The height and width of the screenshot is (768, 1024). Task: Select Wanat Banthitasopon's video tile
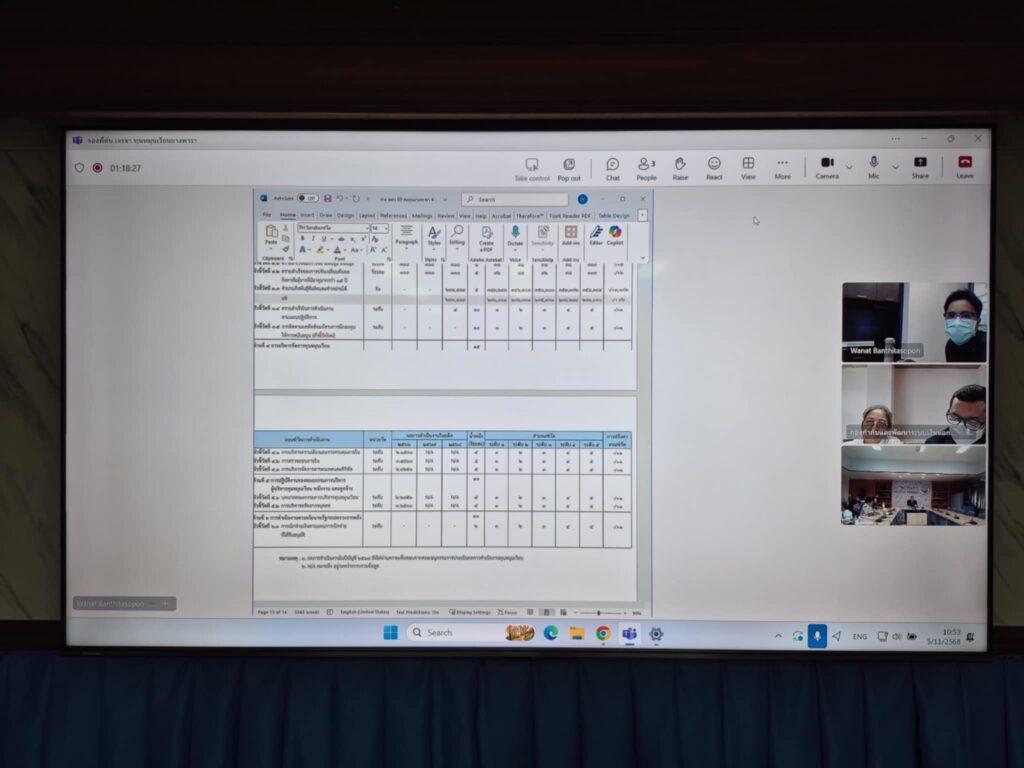pyautogui.click(x=913, y=322)
